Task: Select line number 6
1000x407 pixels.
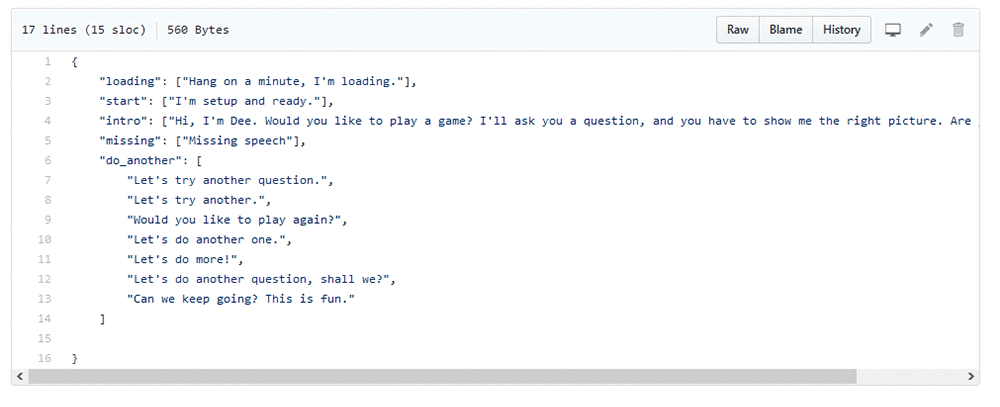Action: [x=48, y=160]
